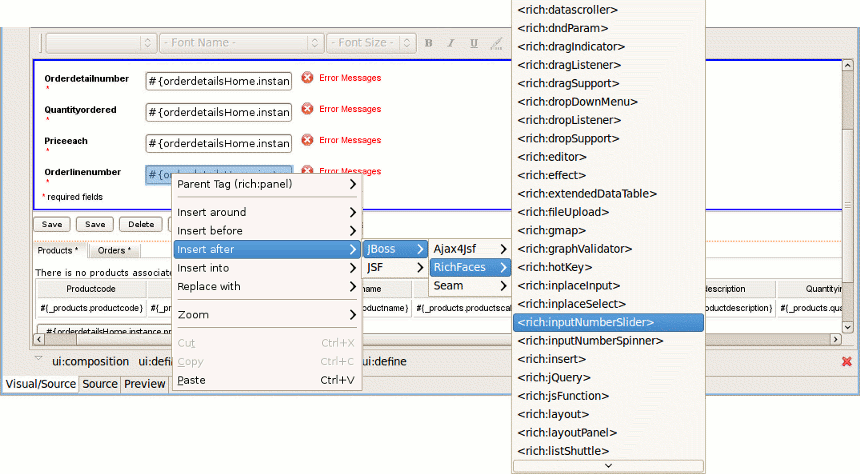The image size is (860, 474).
Task: Switch to the Orders tab
Action: point(114,250)
